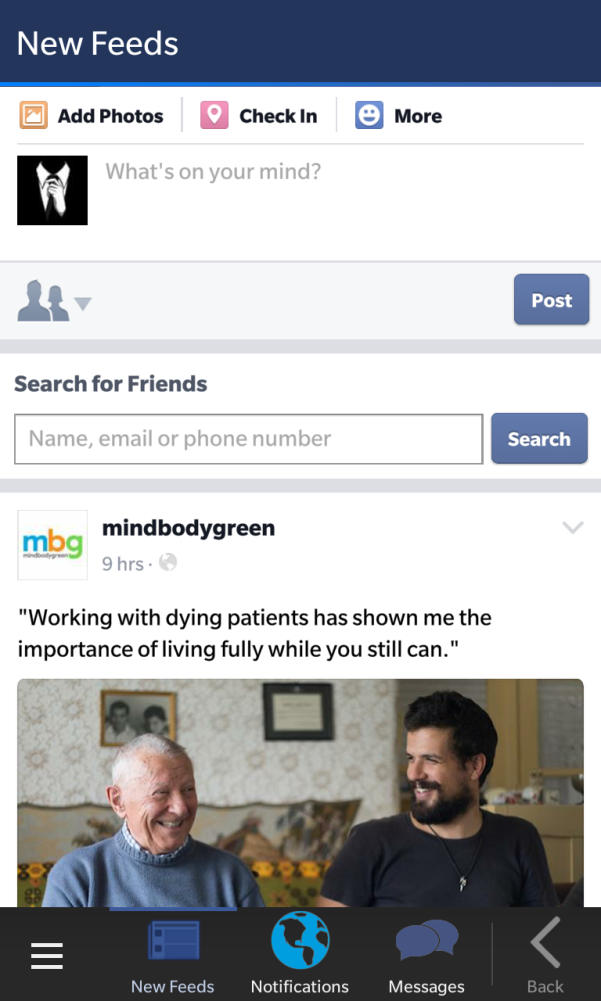The height and width of the screenshot is (1001, 601).
Task: Tap the New Feeds icon in bottom bar
Action: pyautogui.click(x=173, y=940)
